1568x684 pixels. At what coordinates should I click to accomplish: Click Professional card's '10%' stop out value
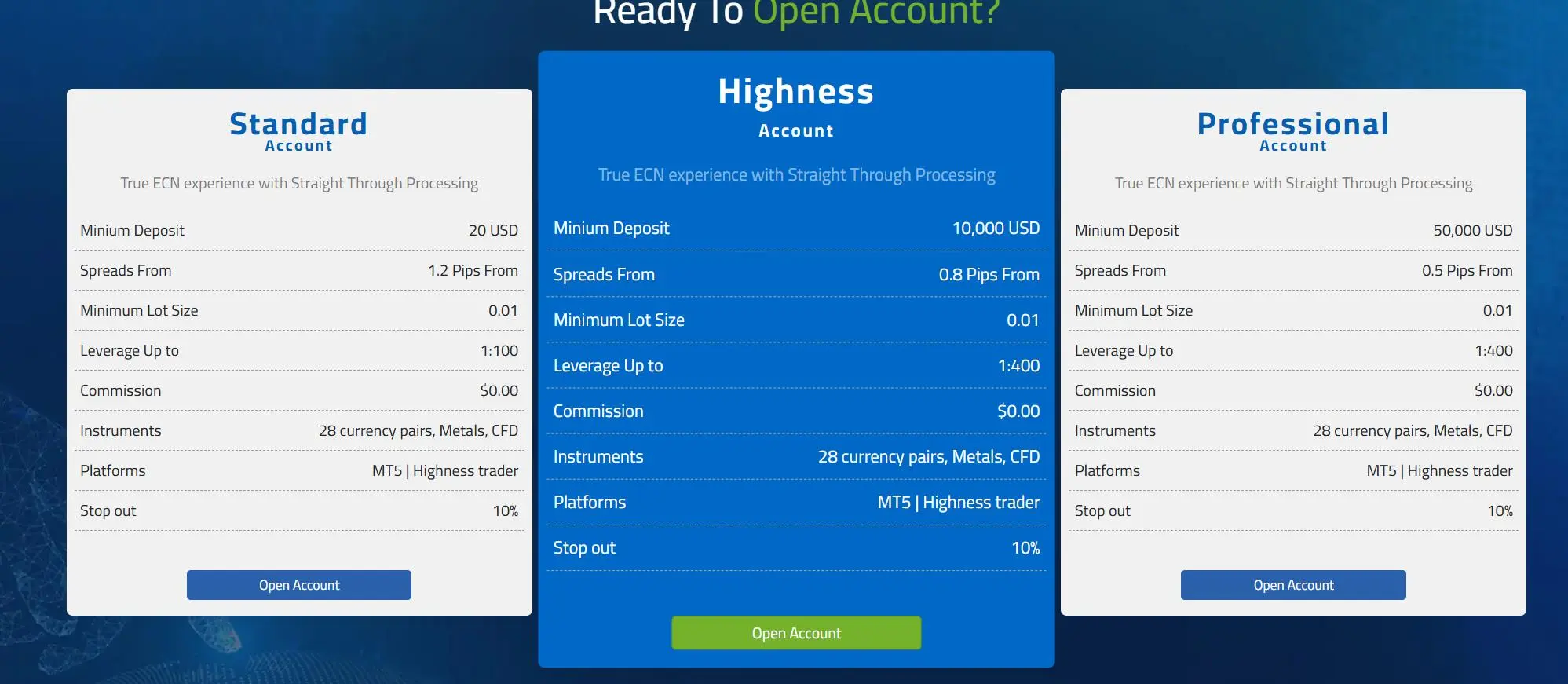[x=1500, y=510]
